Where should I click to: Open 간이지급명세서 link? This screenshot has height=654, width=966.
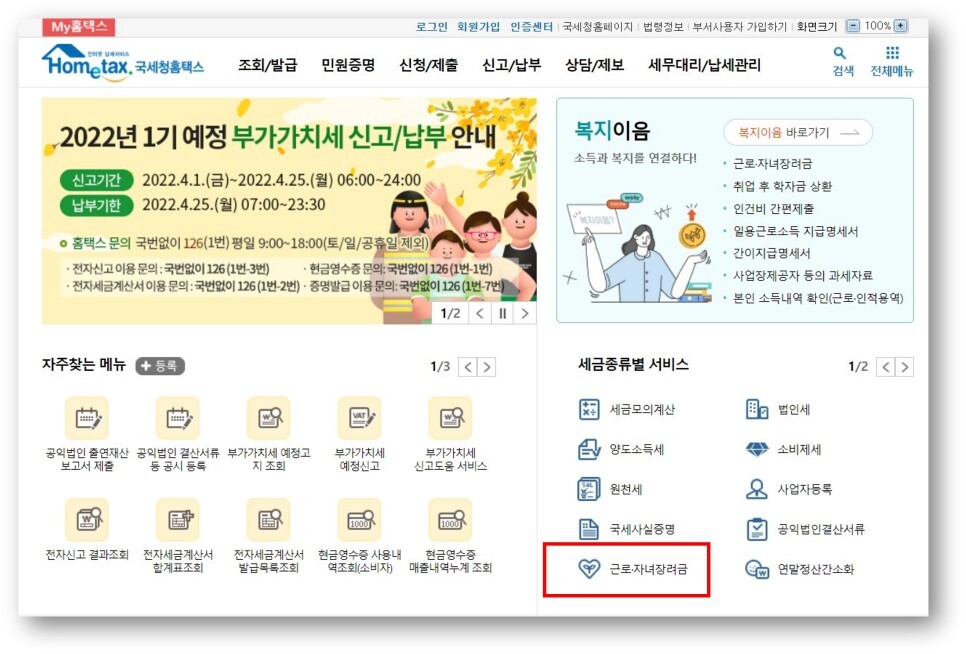coord(771,253)
